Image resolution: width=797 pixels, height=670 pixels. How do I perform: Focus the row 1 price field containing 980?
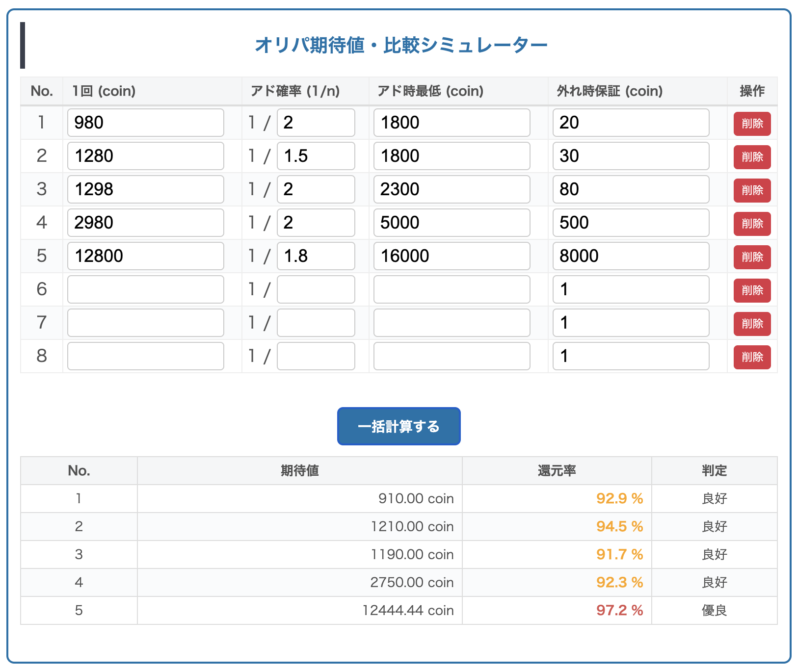[x=145, y=123]
